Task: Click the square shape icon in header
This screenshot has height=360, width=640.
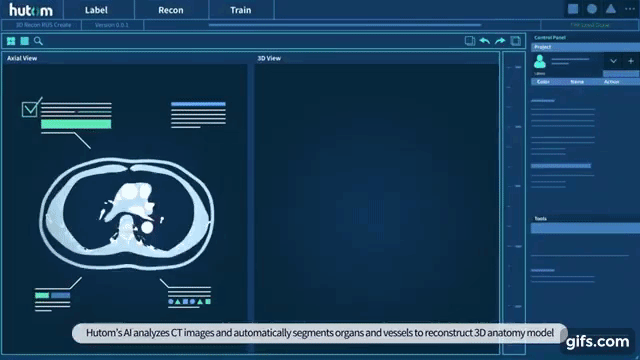Action: [x=573, y=9]
